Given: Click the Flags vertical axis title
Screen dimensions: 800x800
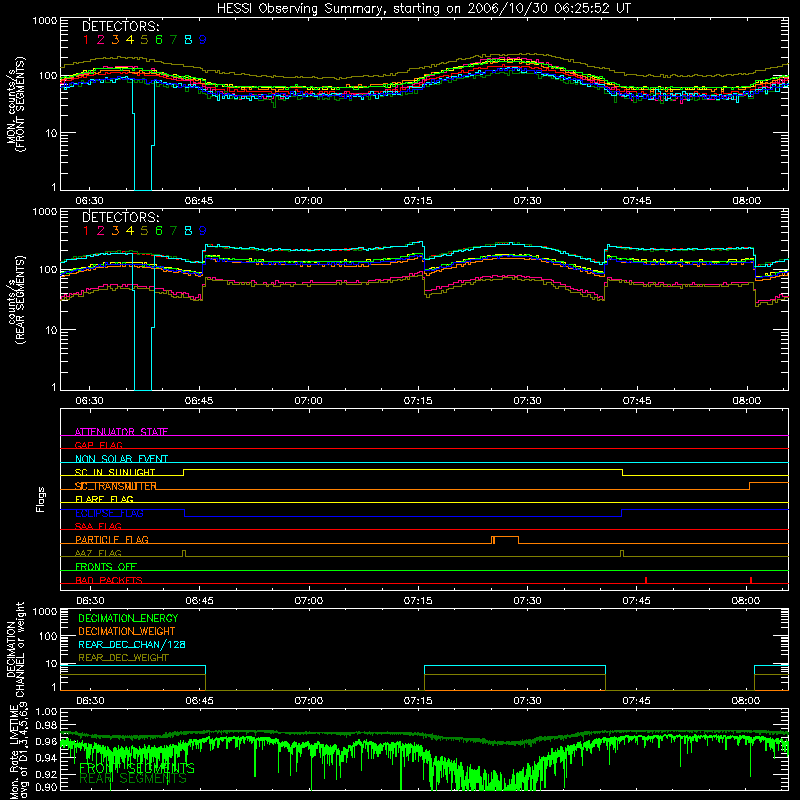Looking at the screenshot, I should point(40,499).
